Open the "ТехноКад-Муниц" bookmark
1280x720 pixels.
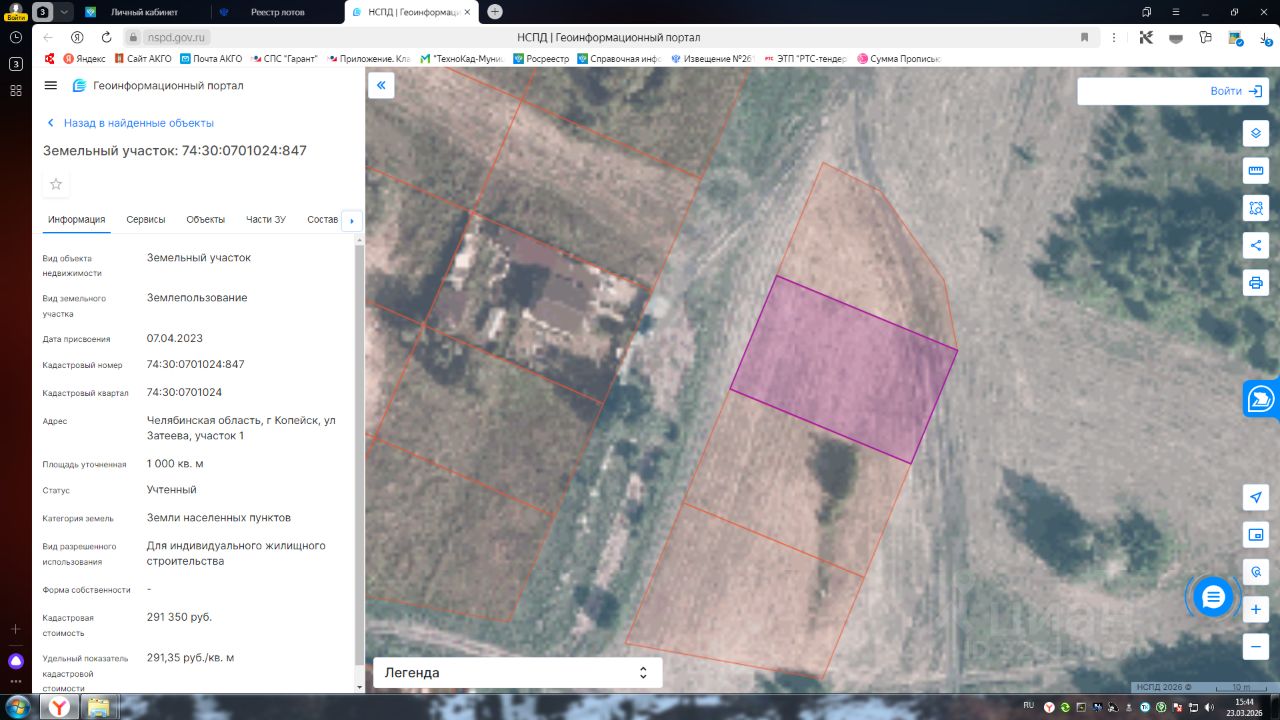pyautogui.click(x=461, y=59)
